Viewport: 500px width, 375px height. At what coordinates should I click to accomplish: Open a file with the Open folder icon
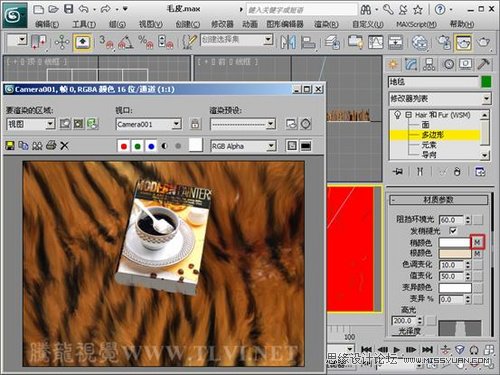pos(53,9)
